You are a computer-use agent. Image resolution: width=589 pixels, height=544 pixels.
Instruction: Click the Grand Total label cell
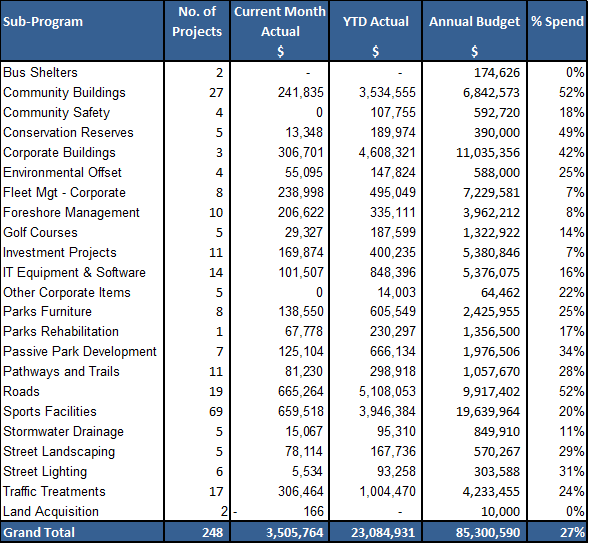click(x=82, y=532)
